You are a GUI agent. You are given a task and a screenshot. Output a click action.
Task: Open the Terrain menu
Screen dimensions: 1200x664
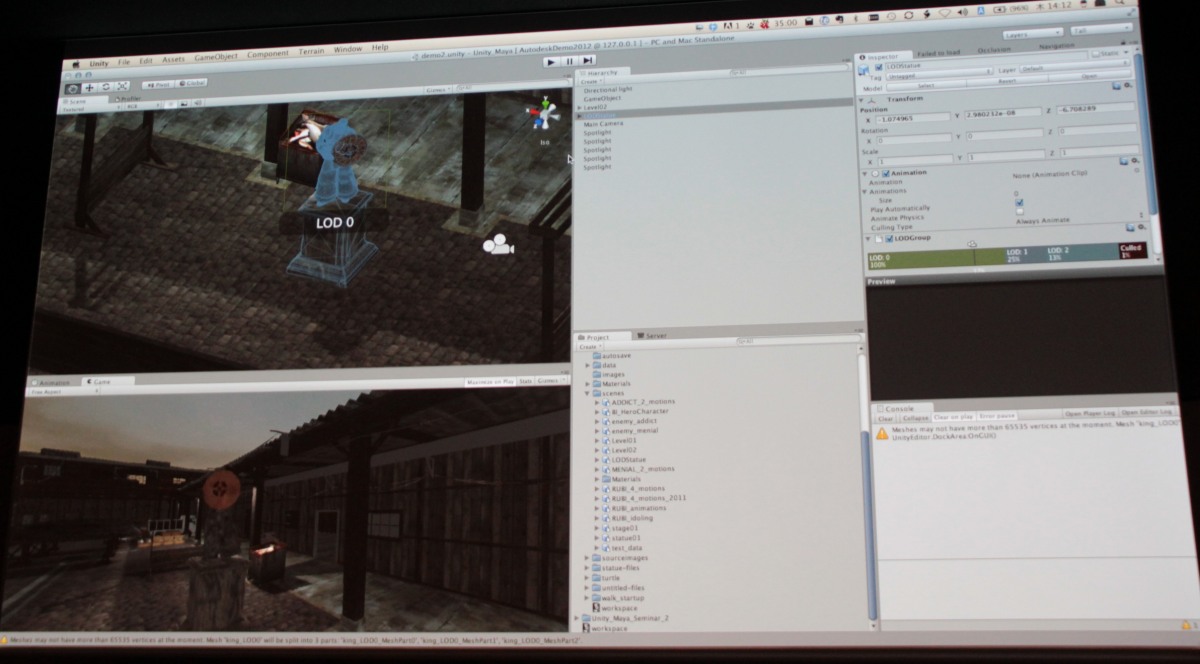pos(311,50)
